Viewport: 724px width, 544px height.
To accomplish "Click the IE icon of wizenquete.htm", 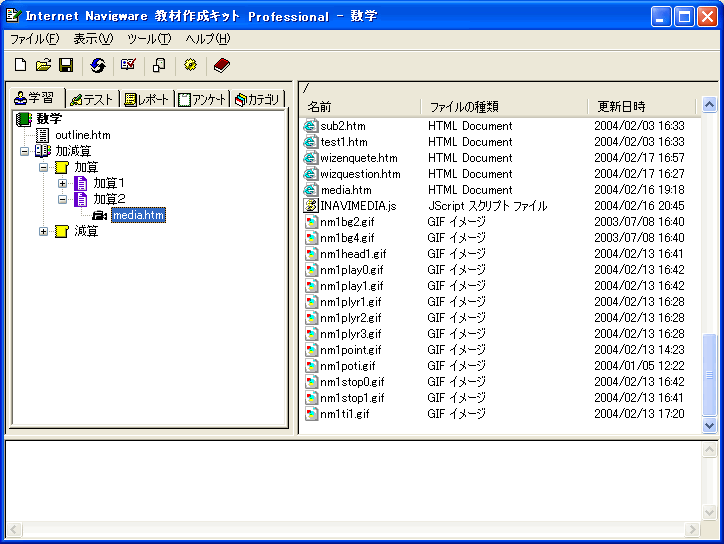I will 311,158.
